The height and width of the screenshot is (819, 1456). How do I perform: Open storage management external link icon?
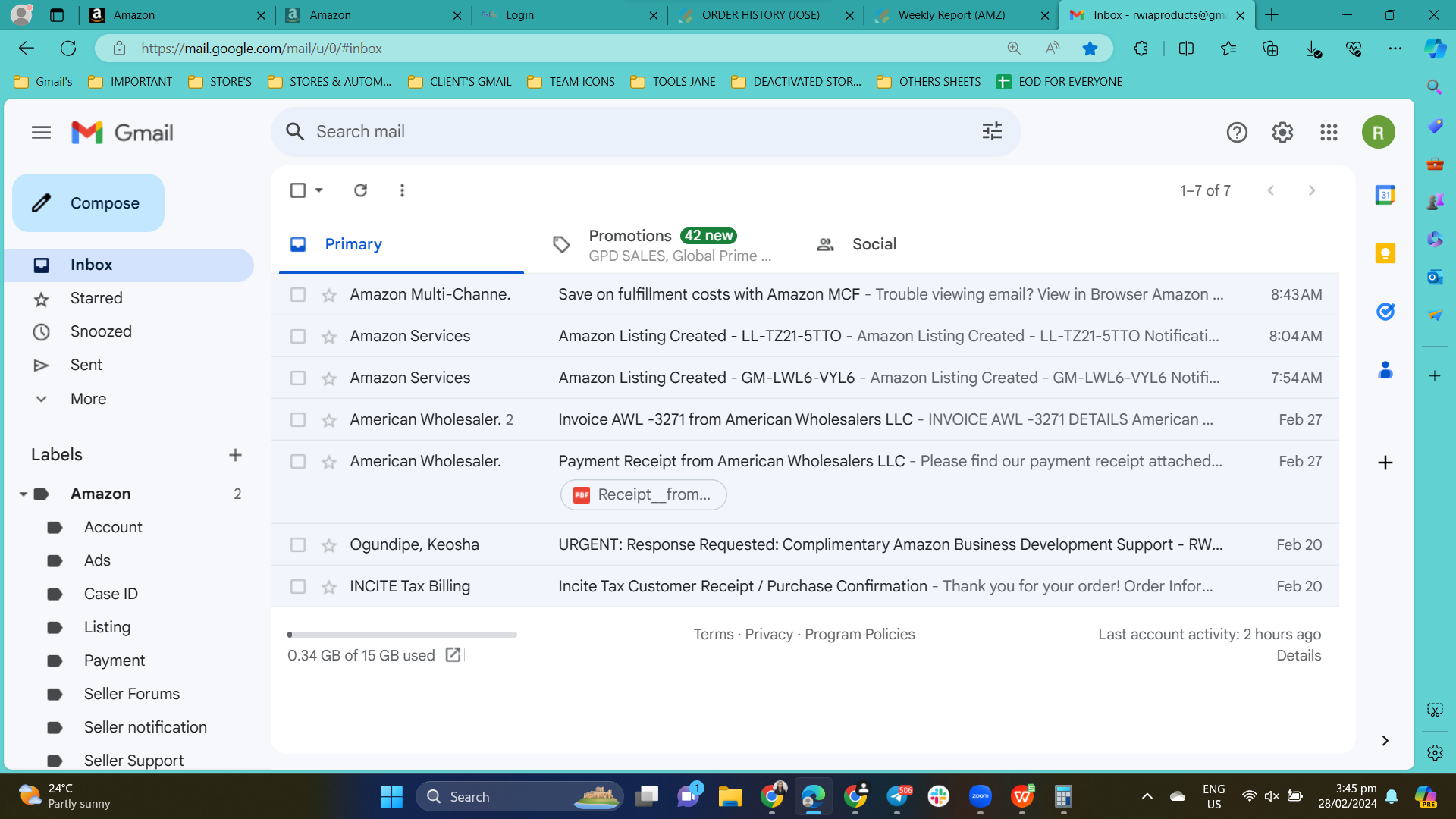click(x=453, y=655)
